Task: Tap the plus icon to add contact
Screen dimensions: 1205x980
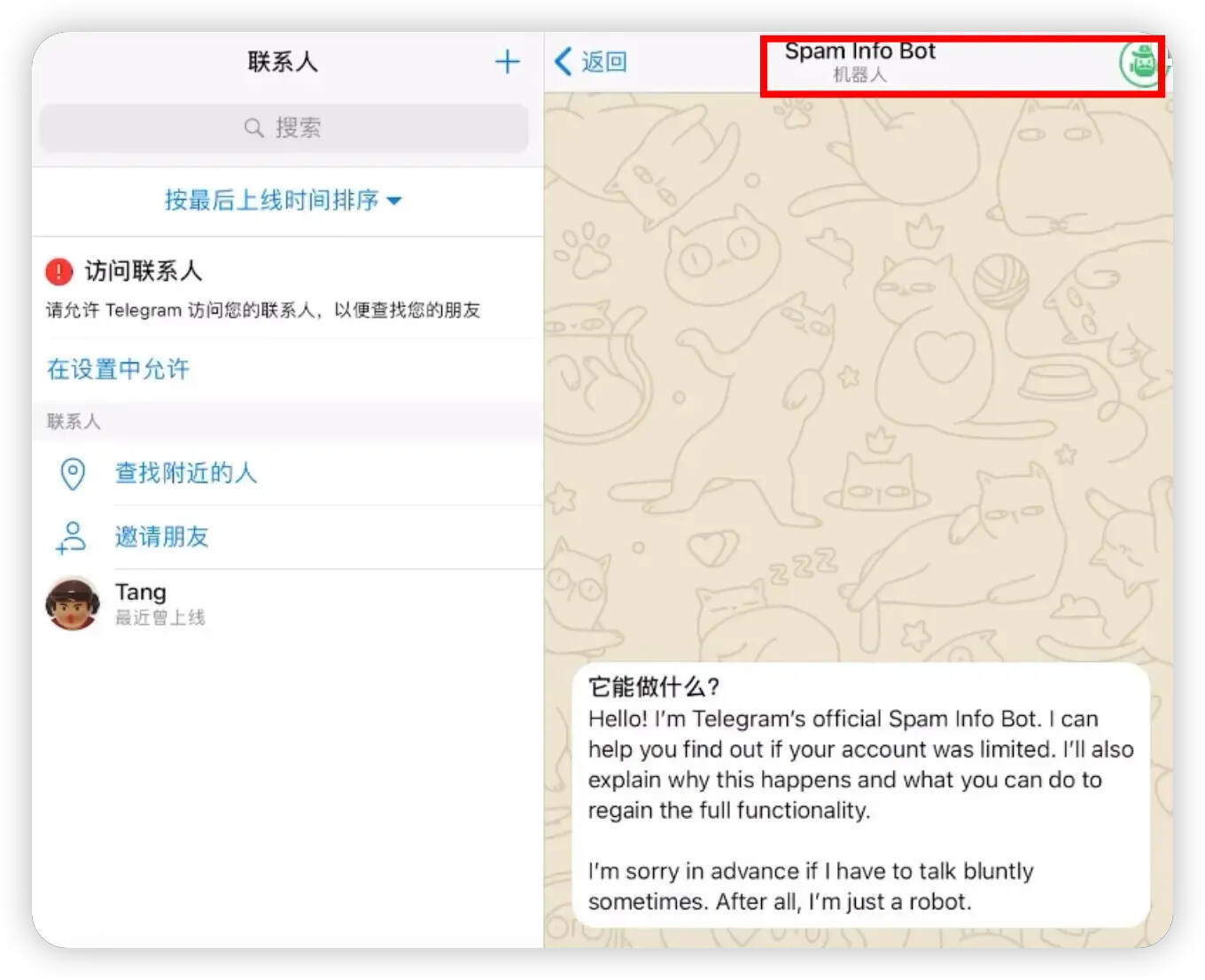Action: 507,61
